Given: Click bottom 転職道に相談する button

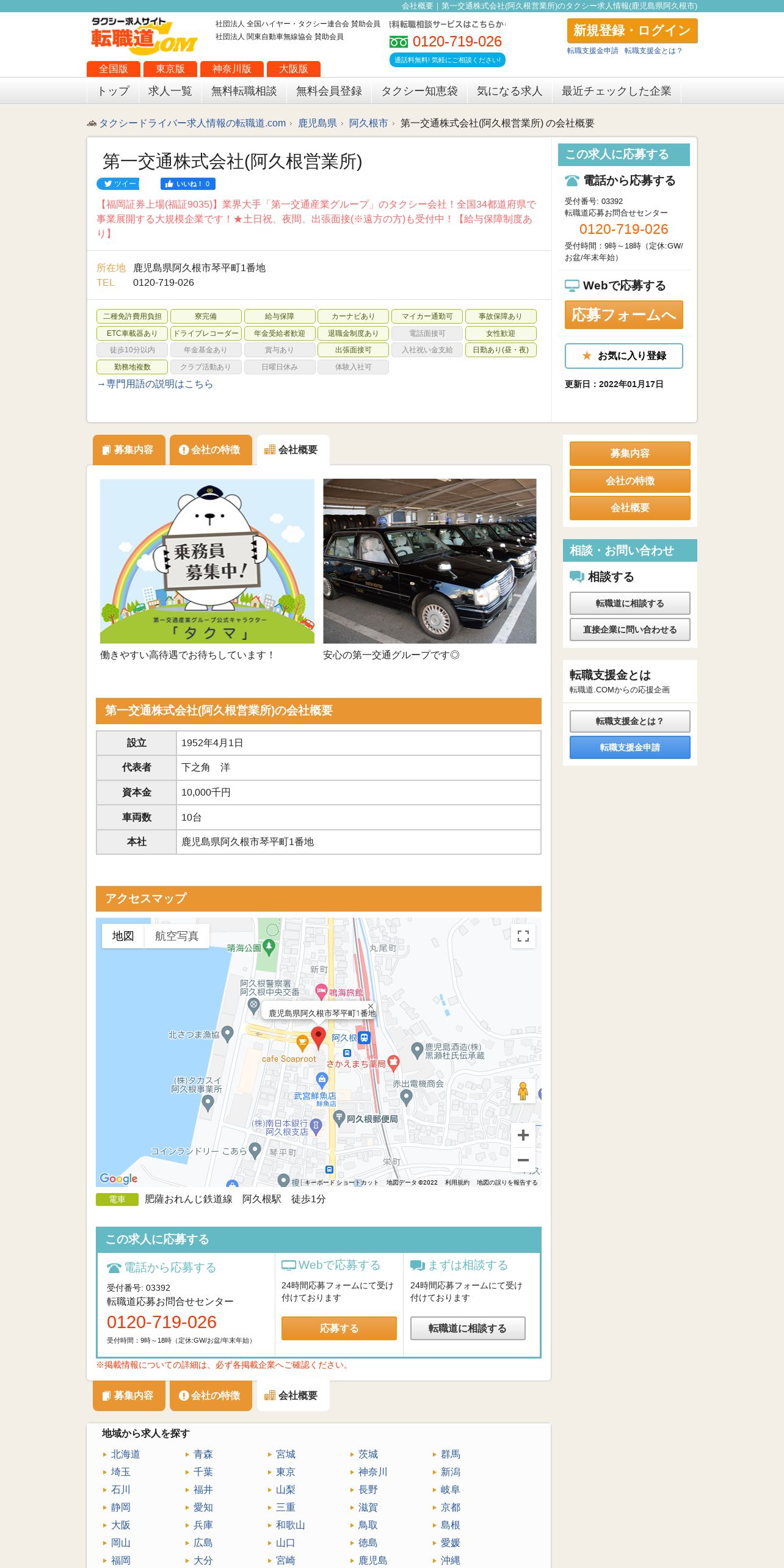Looking at the screenshot, I should click(468, 1328).
